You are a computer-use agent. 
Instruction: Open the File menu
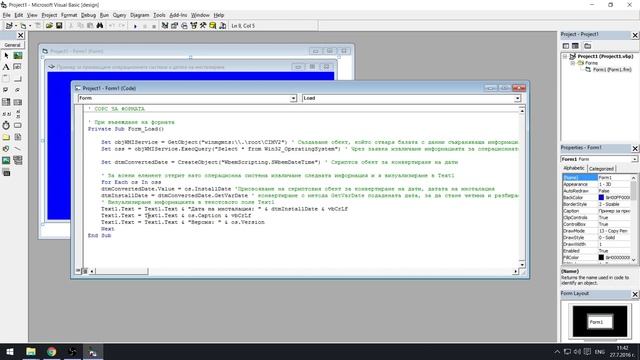[7, 15]
